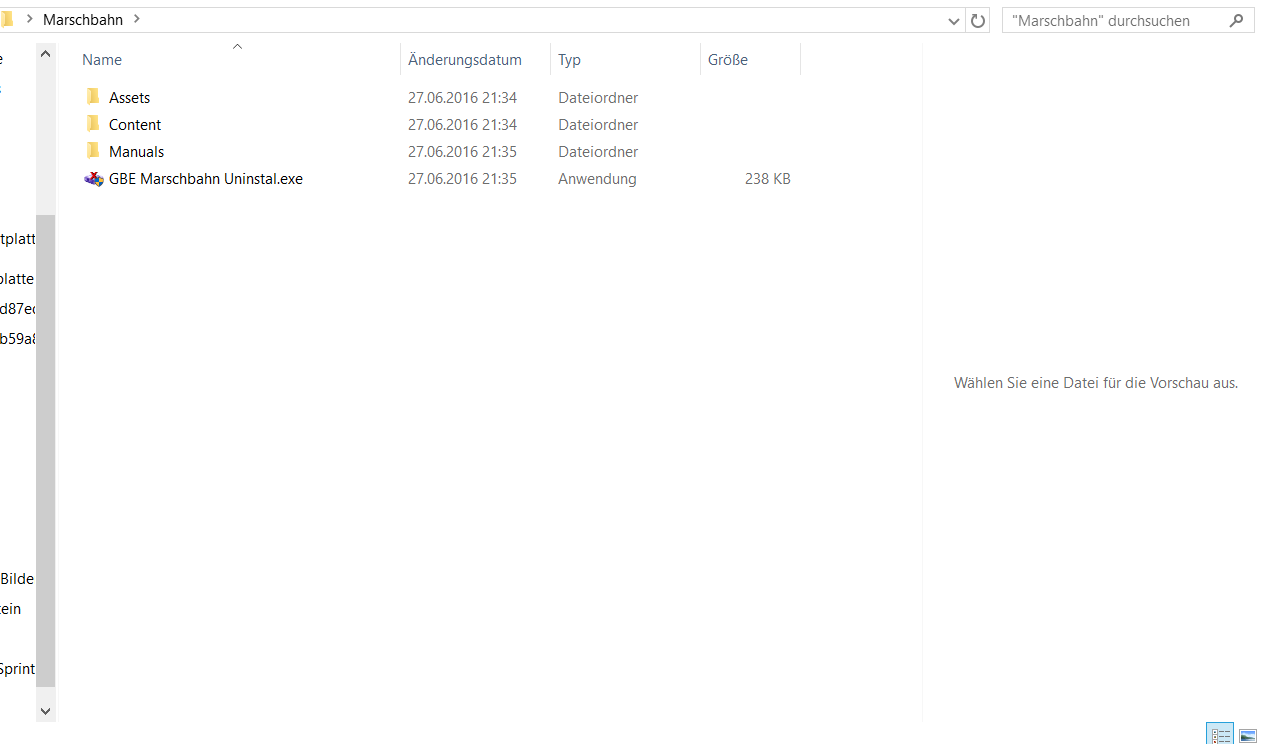
Task: Click the GBE Marschbahn Uninstal.exe application icon
Action: (x=94, y=179)
